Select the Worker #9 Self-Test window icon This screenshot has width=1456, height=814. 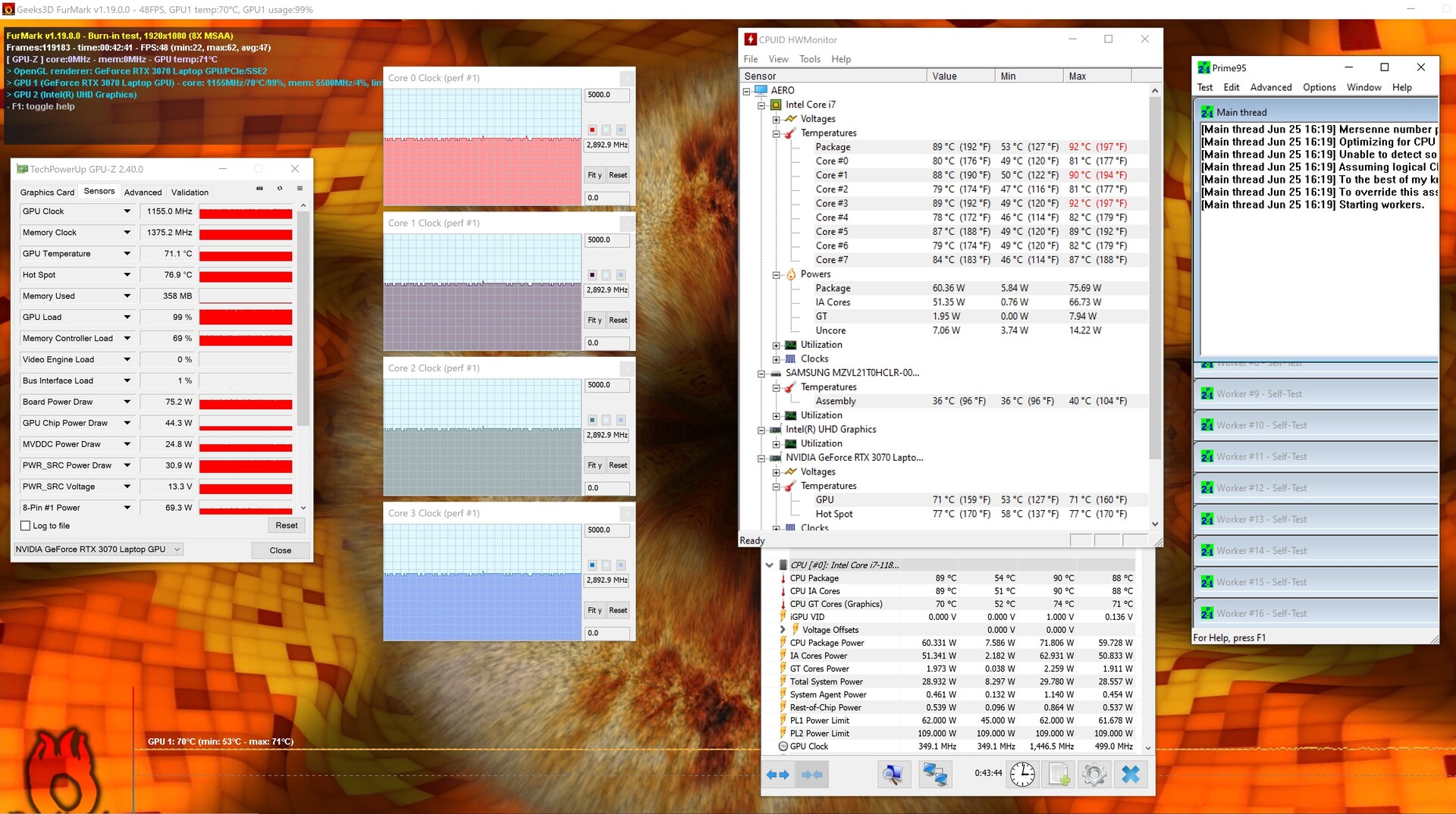(1207, 394)
